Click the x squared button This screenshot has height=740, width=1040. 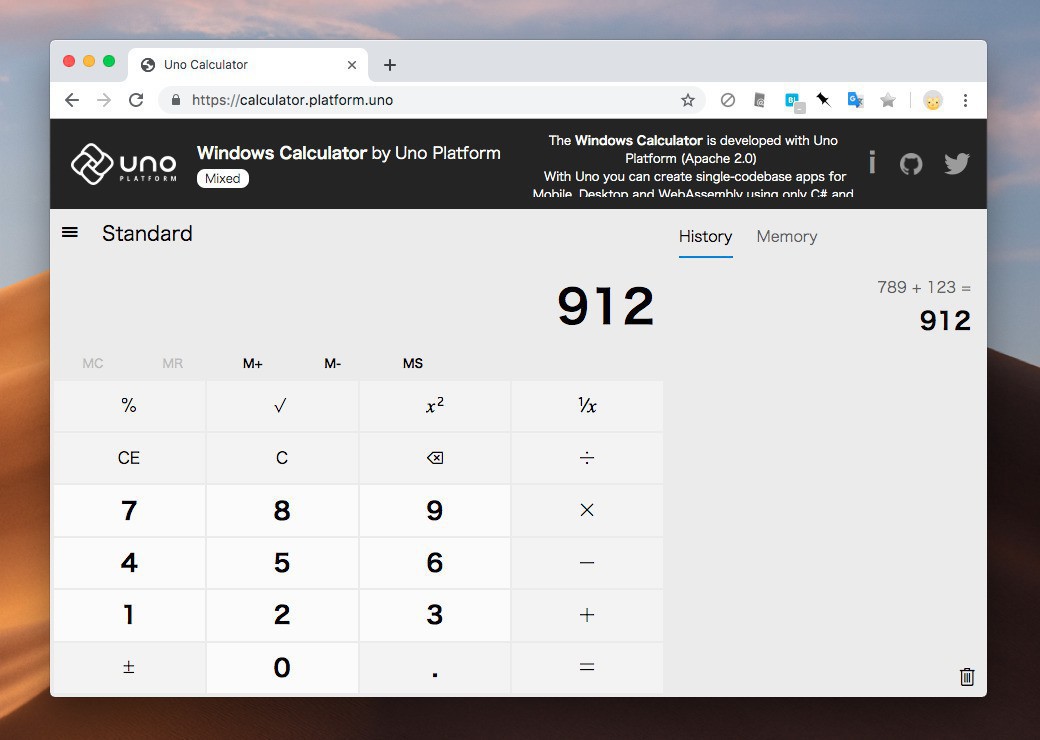point(434,405)
